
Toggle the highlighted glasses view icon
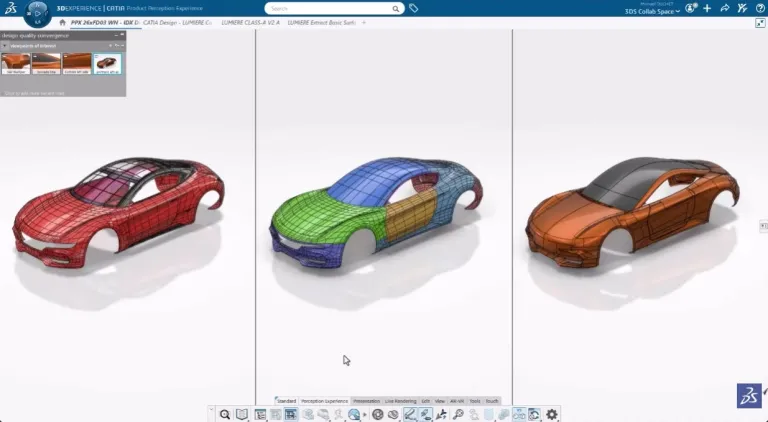tap(519, 414)
